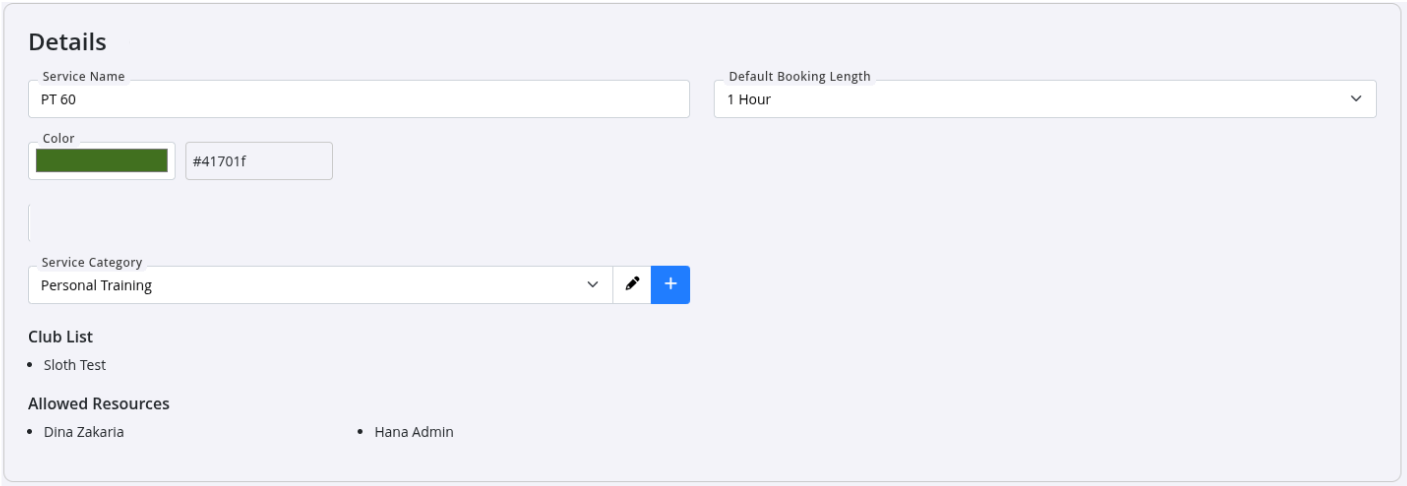Open the Service Category Personal Training dropdown
Screen dimensions: 1407x486
(x=320, y=285)
